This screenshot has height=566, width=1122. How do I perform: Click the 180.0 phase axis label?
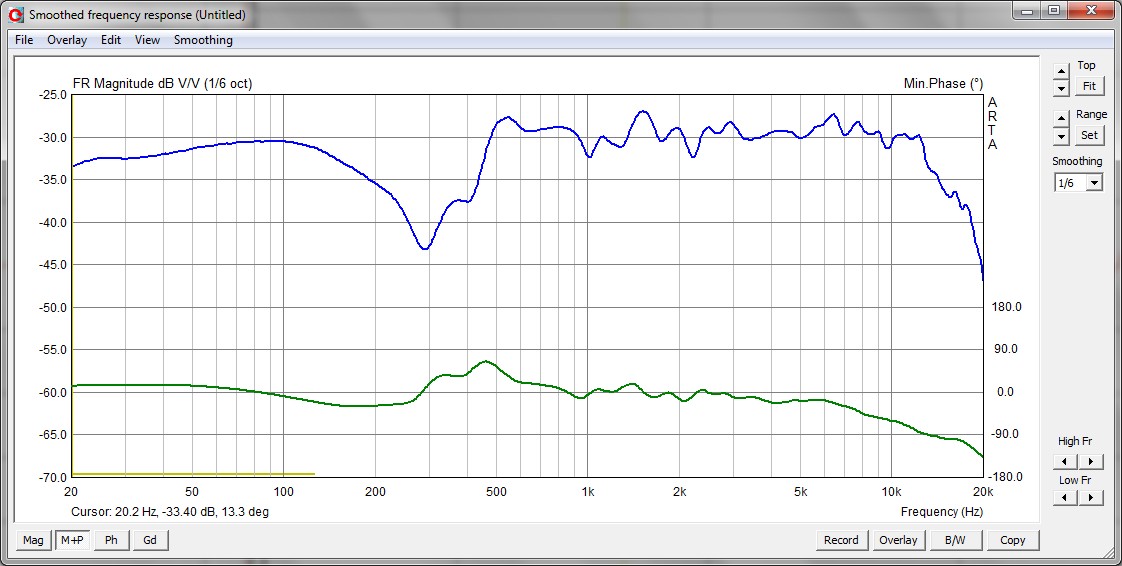pyautogui.click(x=1007, y=307)
